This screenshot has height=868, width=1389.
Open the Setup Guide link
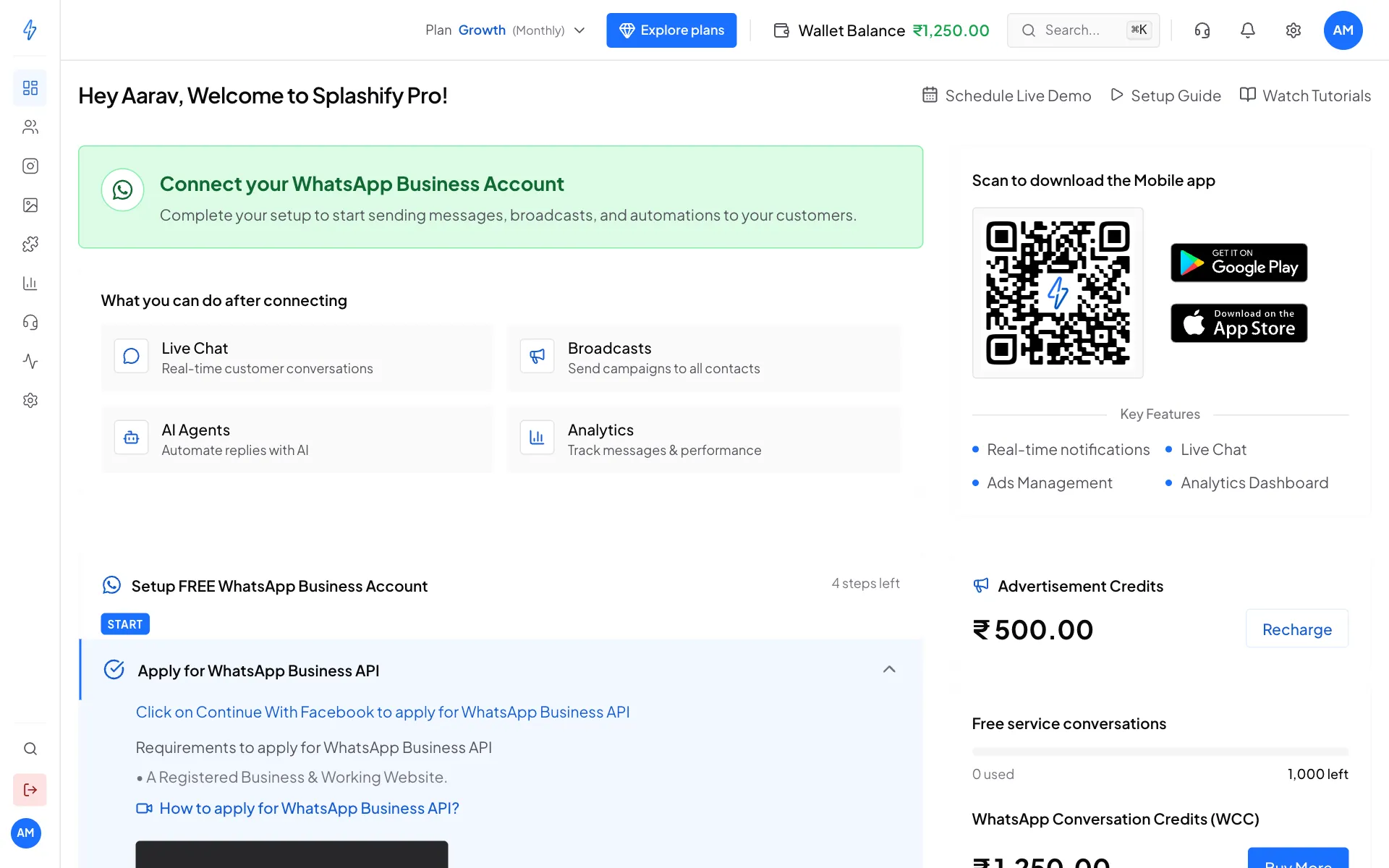pyautogui.click(x=1165, y=95)
